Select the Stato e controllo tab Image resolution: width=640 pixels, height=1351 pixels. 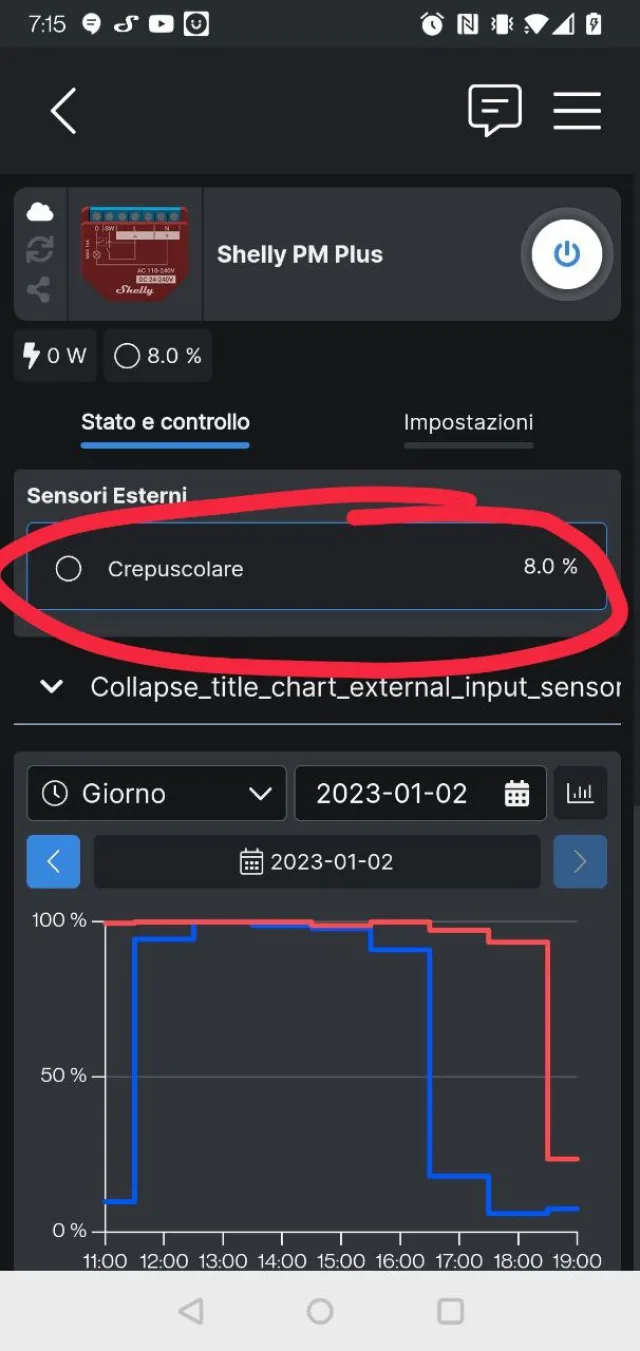[165, 422]
